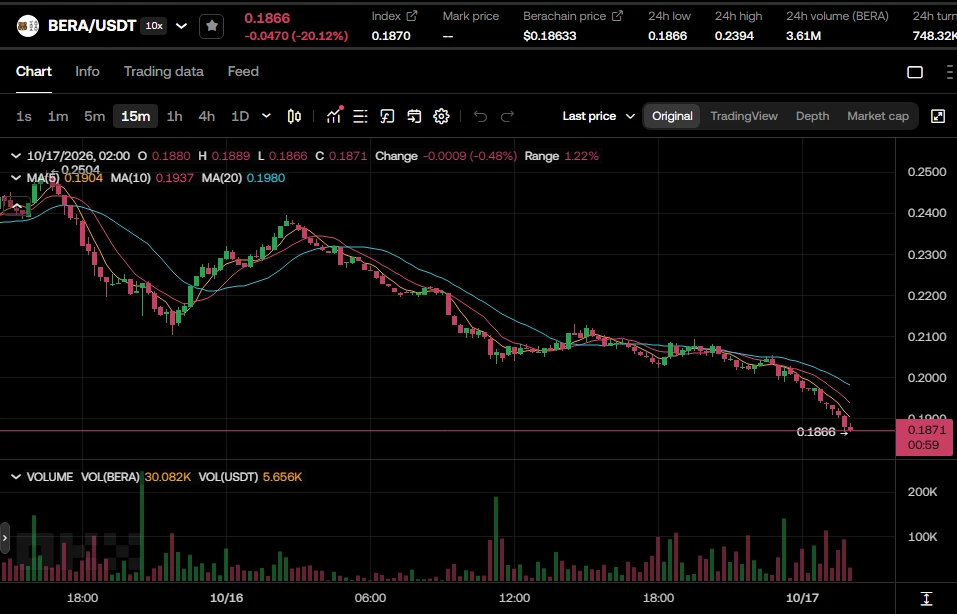Click the 10x leverage badge
The image size is (957, 614).
(x=154, y=26)
